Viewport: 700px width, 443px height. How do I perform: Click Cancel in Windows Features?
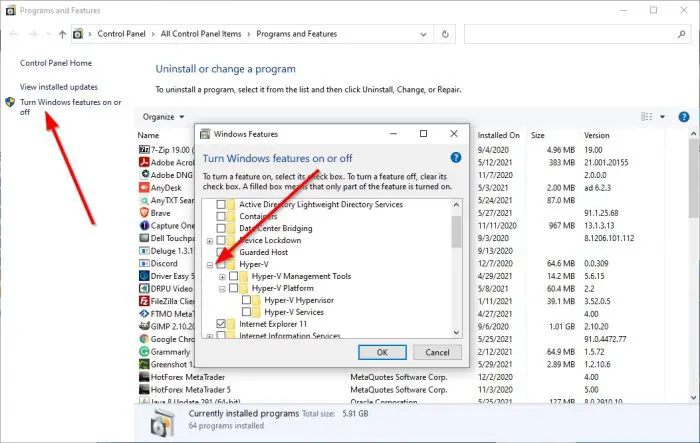tap(437, 352)
